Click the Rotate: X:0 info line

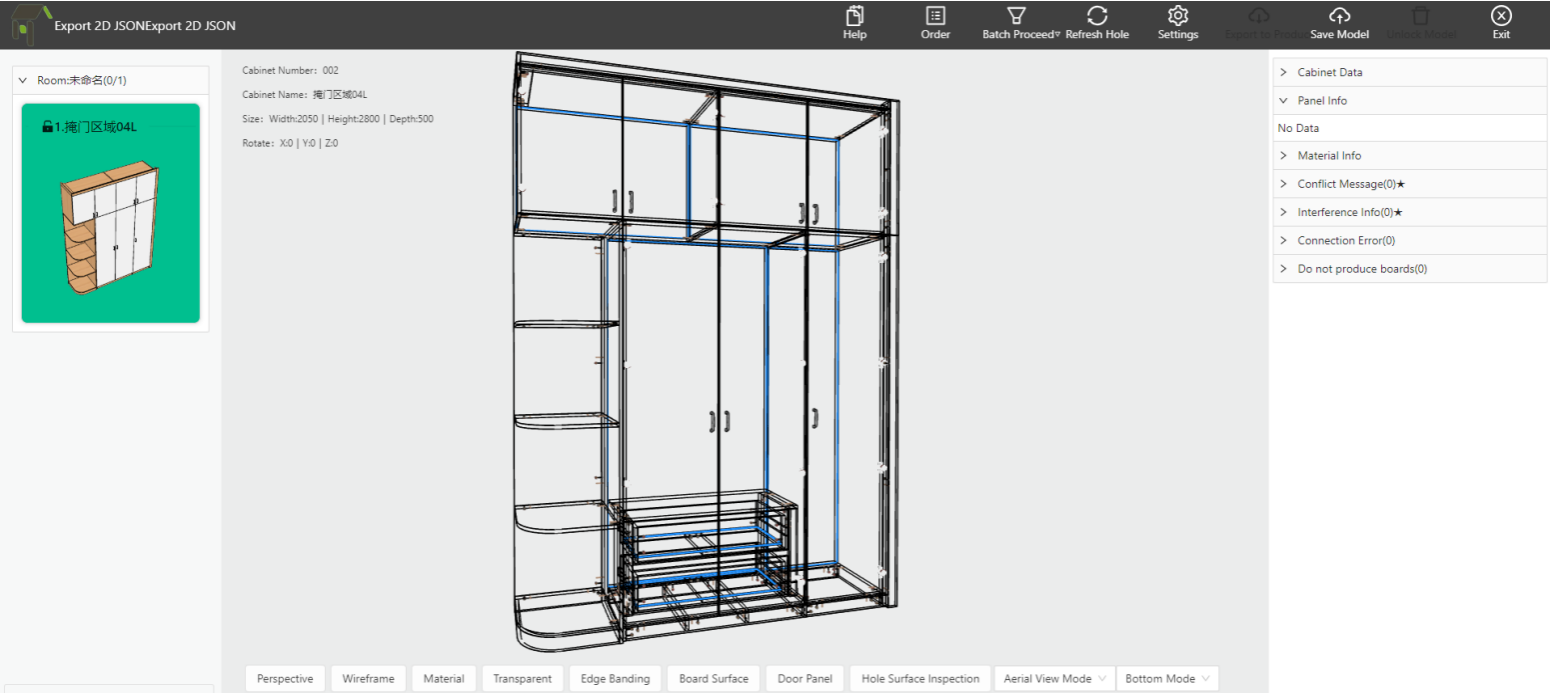(290, 143)
